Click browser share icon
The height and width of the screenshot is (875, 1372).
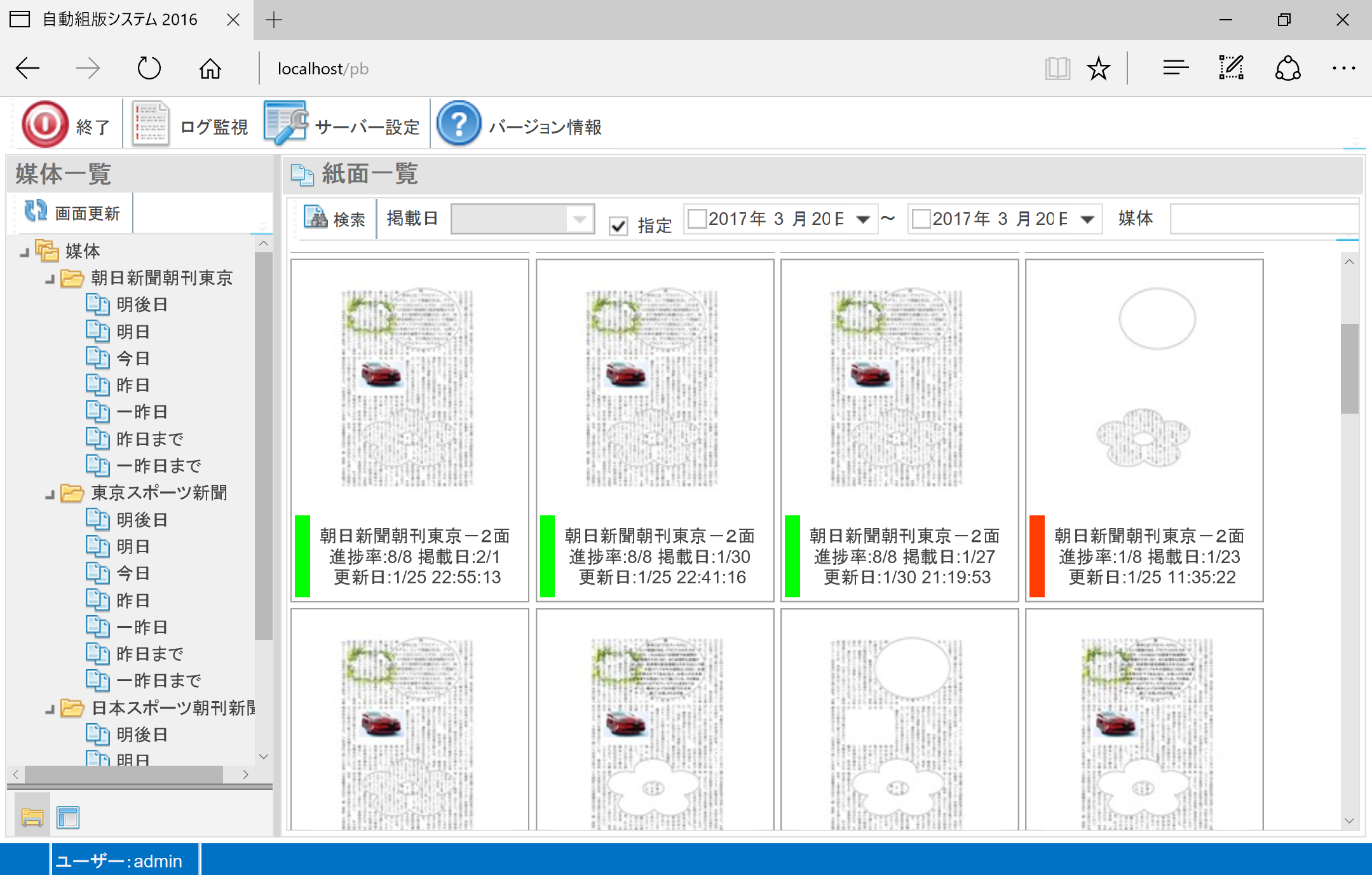1287,68
